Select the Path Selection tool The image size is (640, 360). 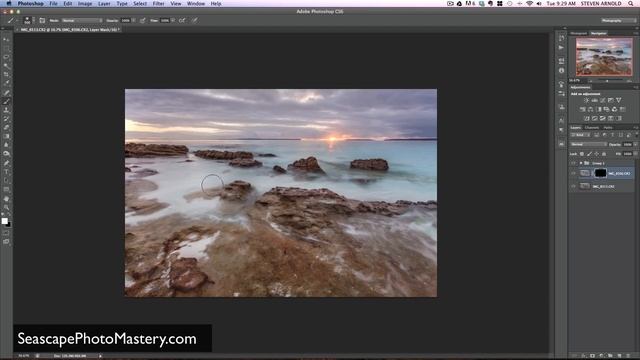6,180
